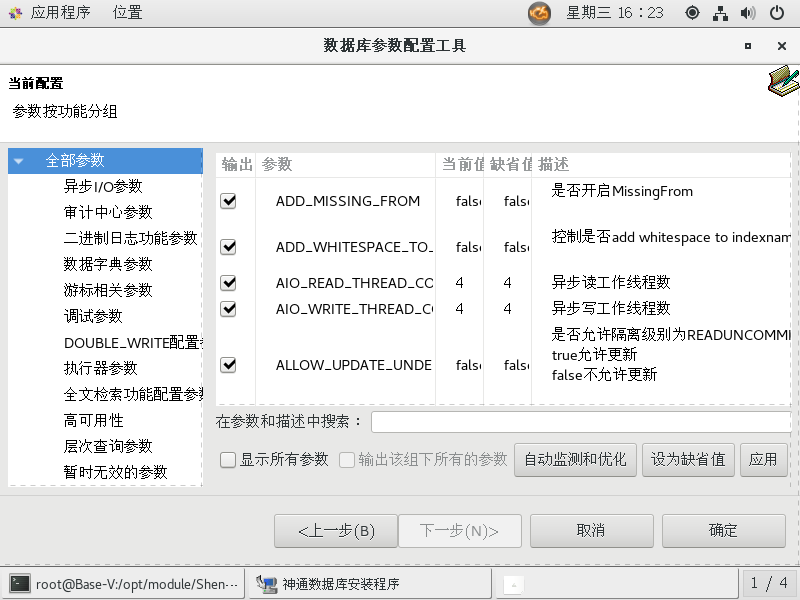Click the 自动监测和优化 button
Viewport: 800px width, 600px height.
pyautogui.click(x=575, y=460)
